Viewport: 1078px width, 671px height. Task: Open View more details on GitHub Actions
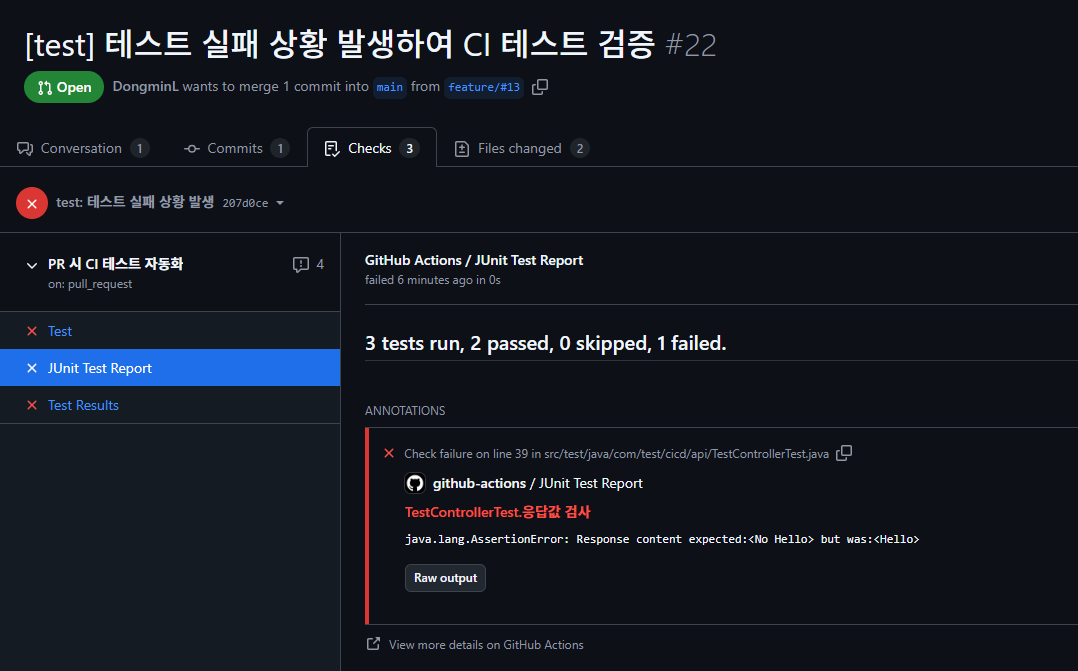point(486,645)
